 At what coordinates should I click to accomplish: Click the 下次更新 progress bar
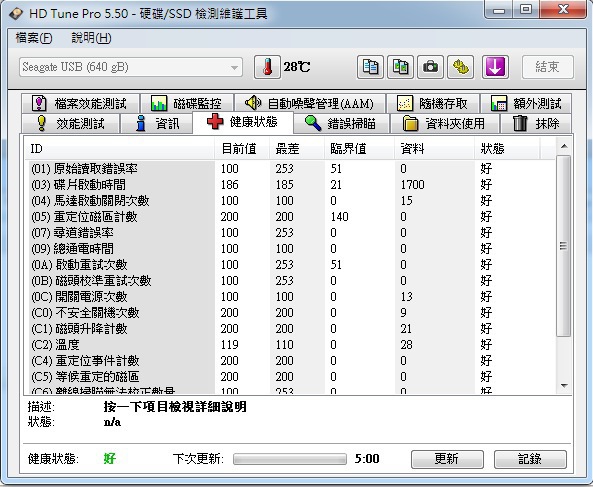click(x=290, y=459)
